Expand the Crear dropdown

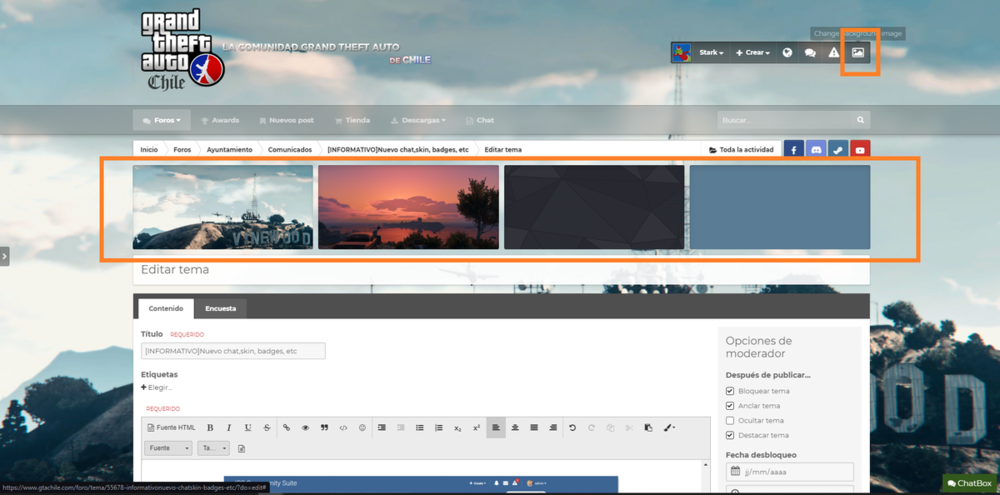click(753, 52)
